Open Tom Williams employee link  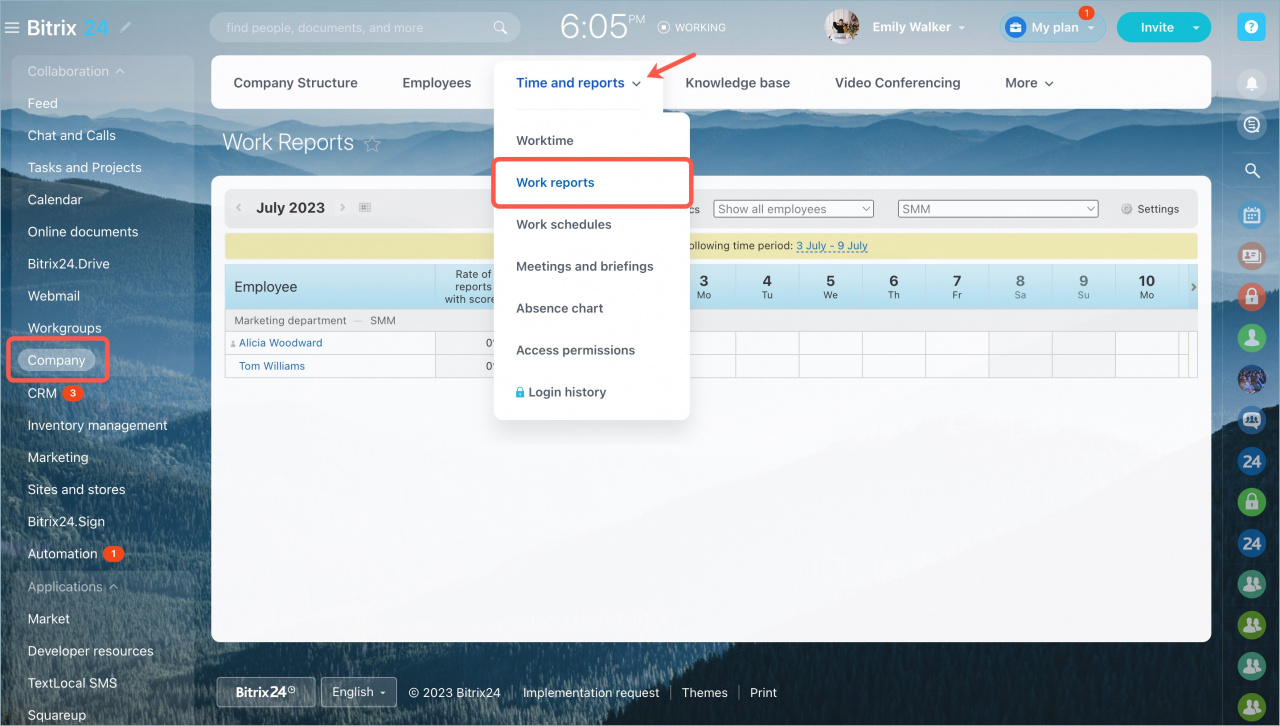click(272, 366)
